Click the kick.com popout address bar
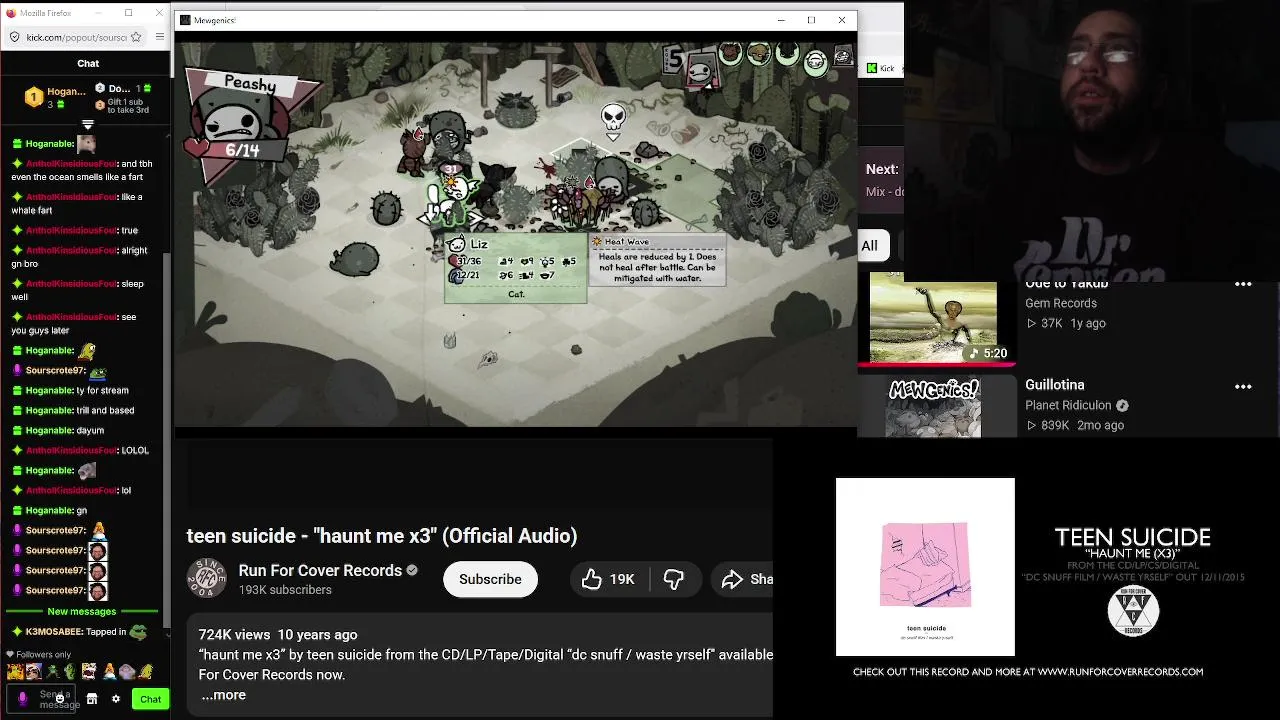 [x=76, y=37]
